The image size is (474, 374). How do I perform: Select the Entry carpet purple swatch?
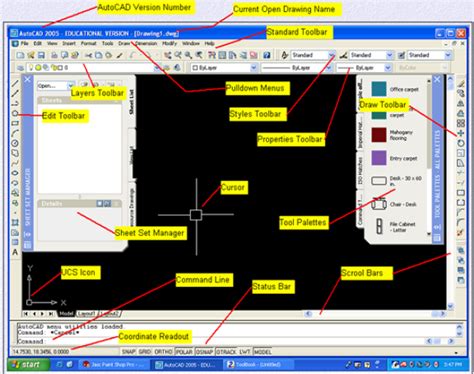click(x=379, y=158)
